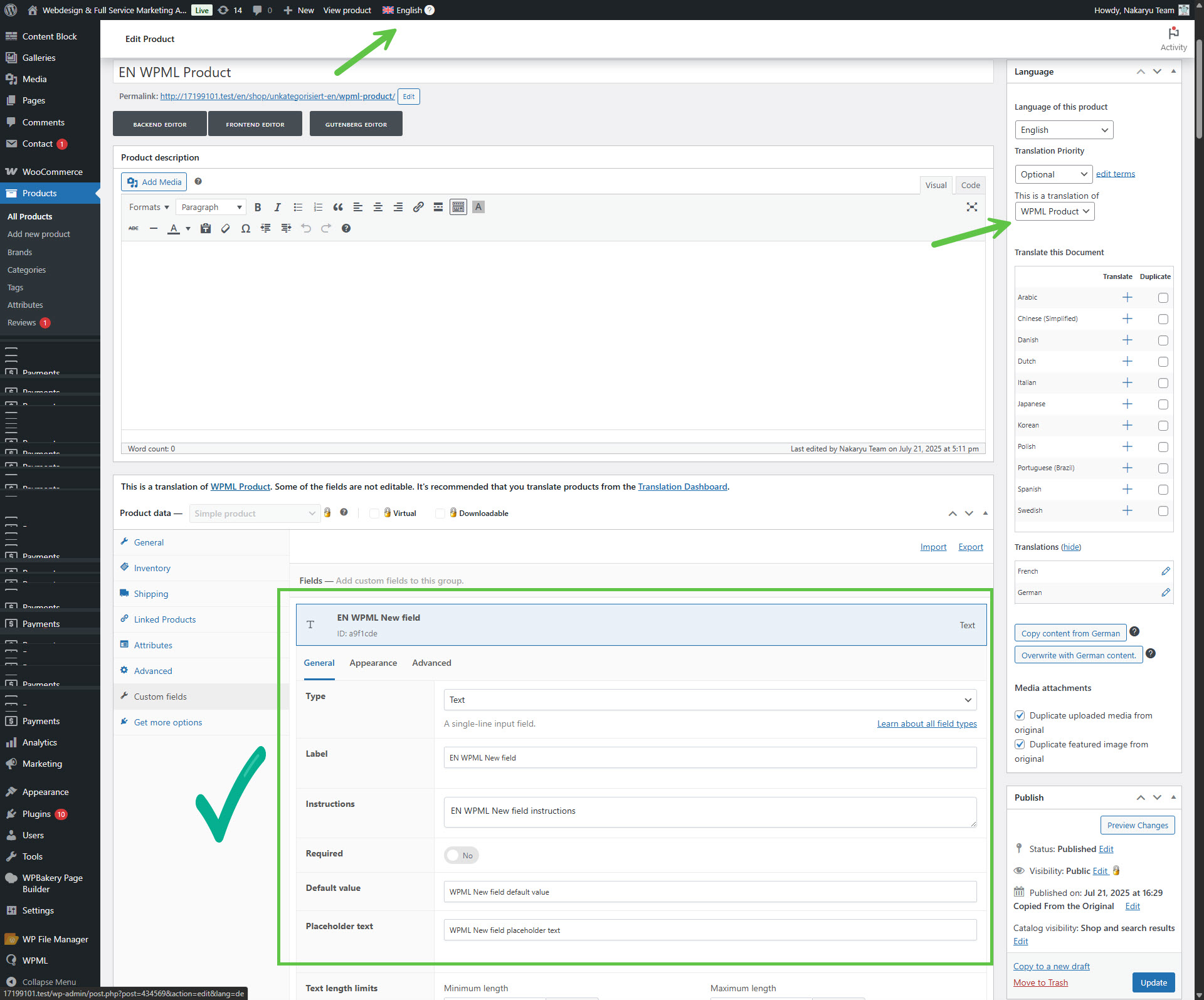Switch to the Code editor tab
This screenshot has width=1204, height=1000.
[x=970, y=185]
